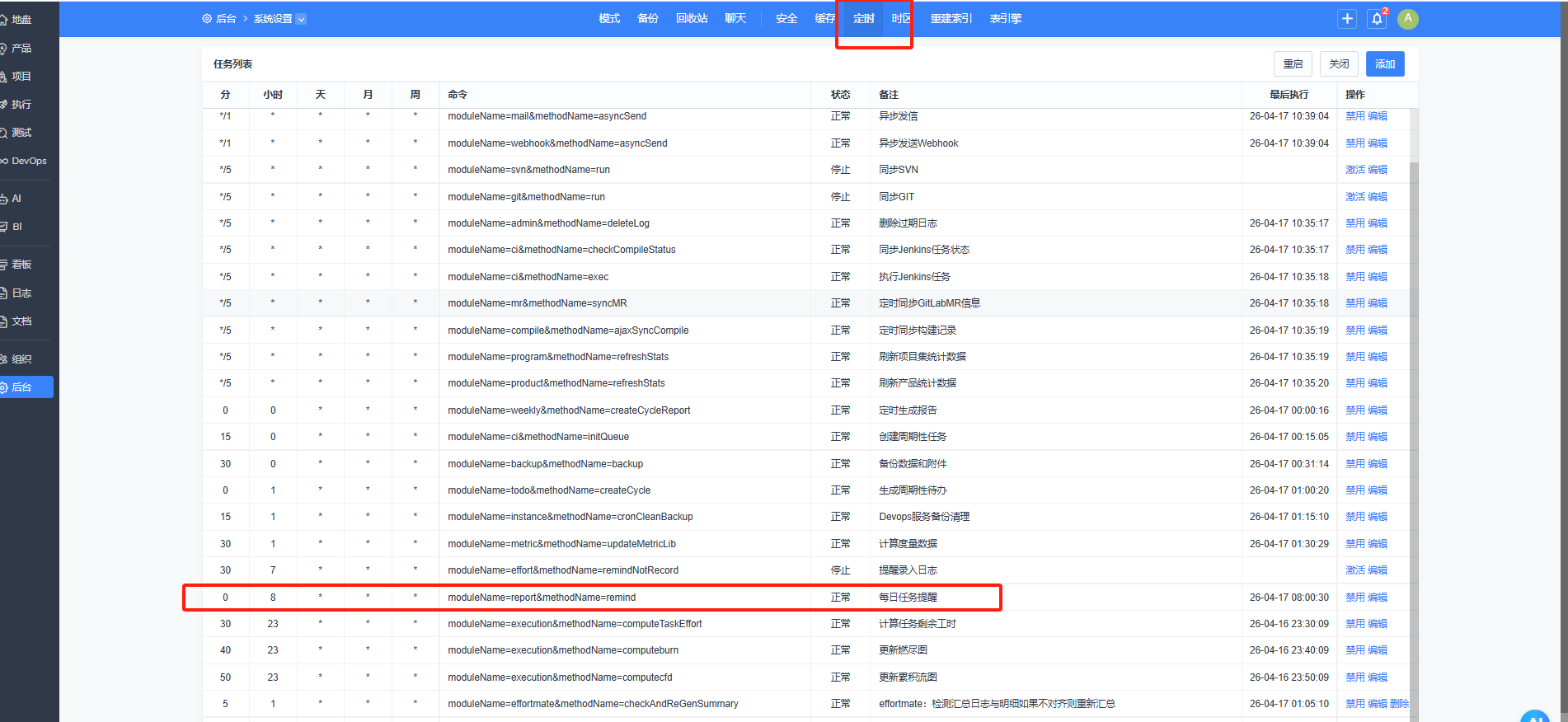Image resolution: width=1568 pixels, height=722 pixels.
Task: Click command "moduleName=report&methodName=remind"
Action: coord(542,598)
